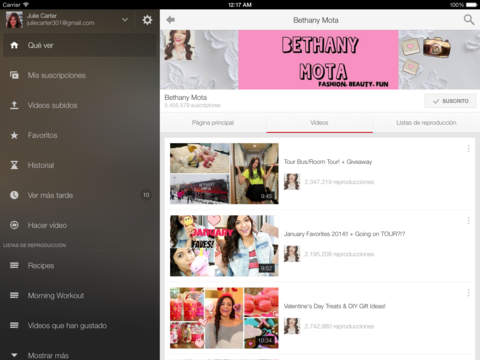Viewport: 480px width, 360px height.
Task: Switch to Página principal tab
Action: [x=213, y=123]
